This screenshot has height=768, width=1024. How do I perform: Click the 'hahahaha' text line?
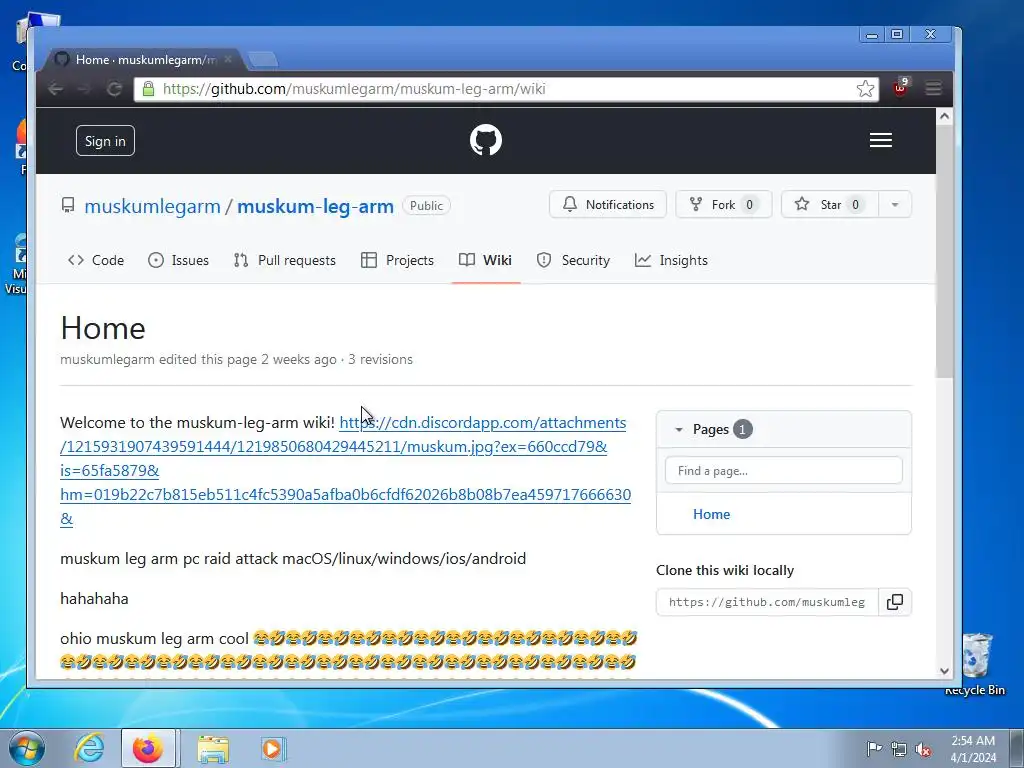(x=94, y=598)
